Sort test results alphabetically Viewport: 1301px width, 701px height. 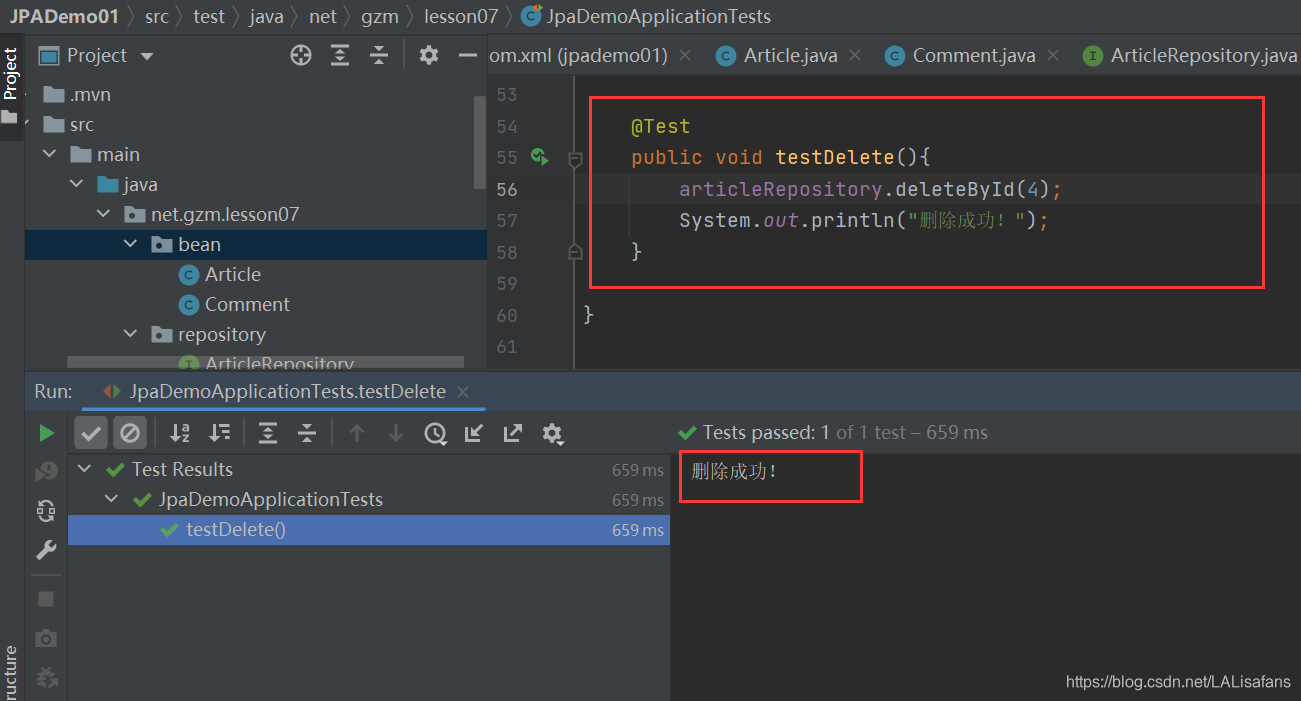pyautogui.click(x=180, y=433)
